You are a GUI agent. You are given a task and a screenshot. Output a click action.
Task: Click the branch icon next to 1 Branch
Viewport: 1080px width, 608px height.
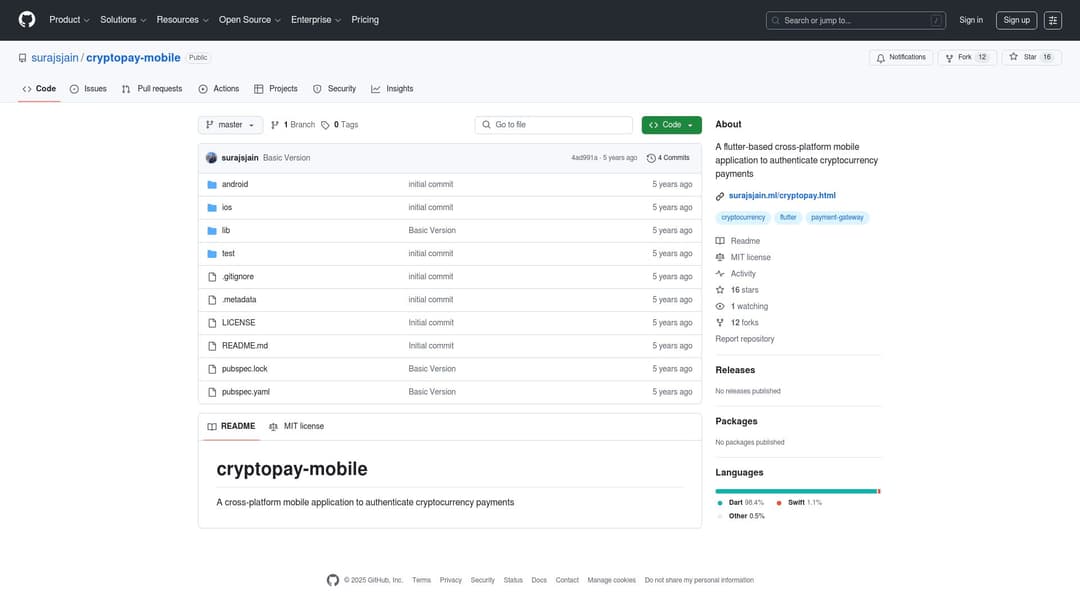click(275, 125)
